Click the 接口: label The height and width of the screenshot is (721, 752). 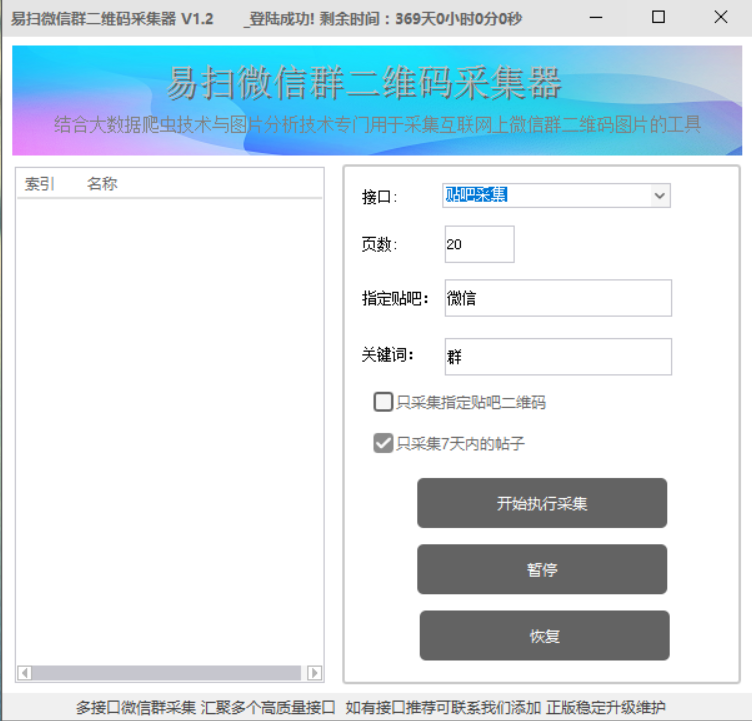pyautogui.click(x=379, y=197)
